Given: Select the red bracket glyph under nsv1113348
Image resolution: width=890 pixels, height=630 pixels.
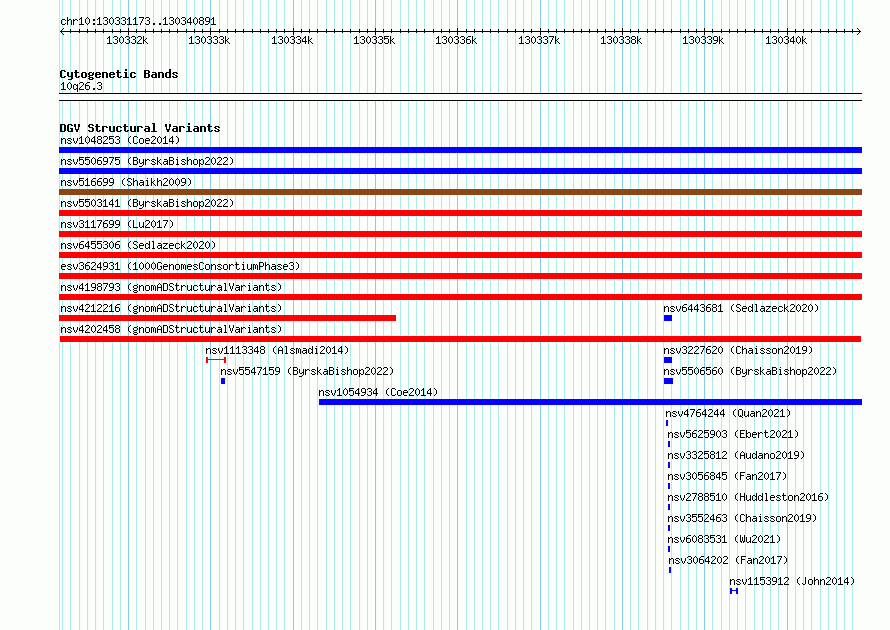Looking at the screenshot, I should click(216, 360).
